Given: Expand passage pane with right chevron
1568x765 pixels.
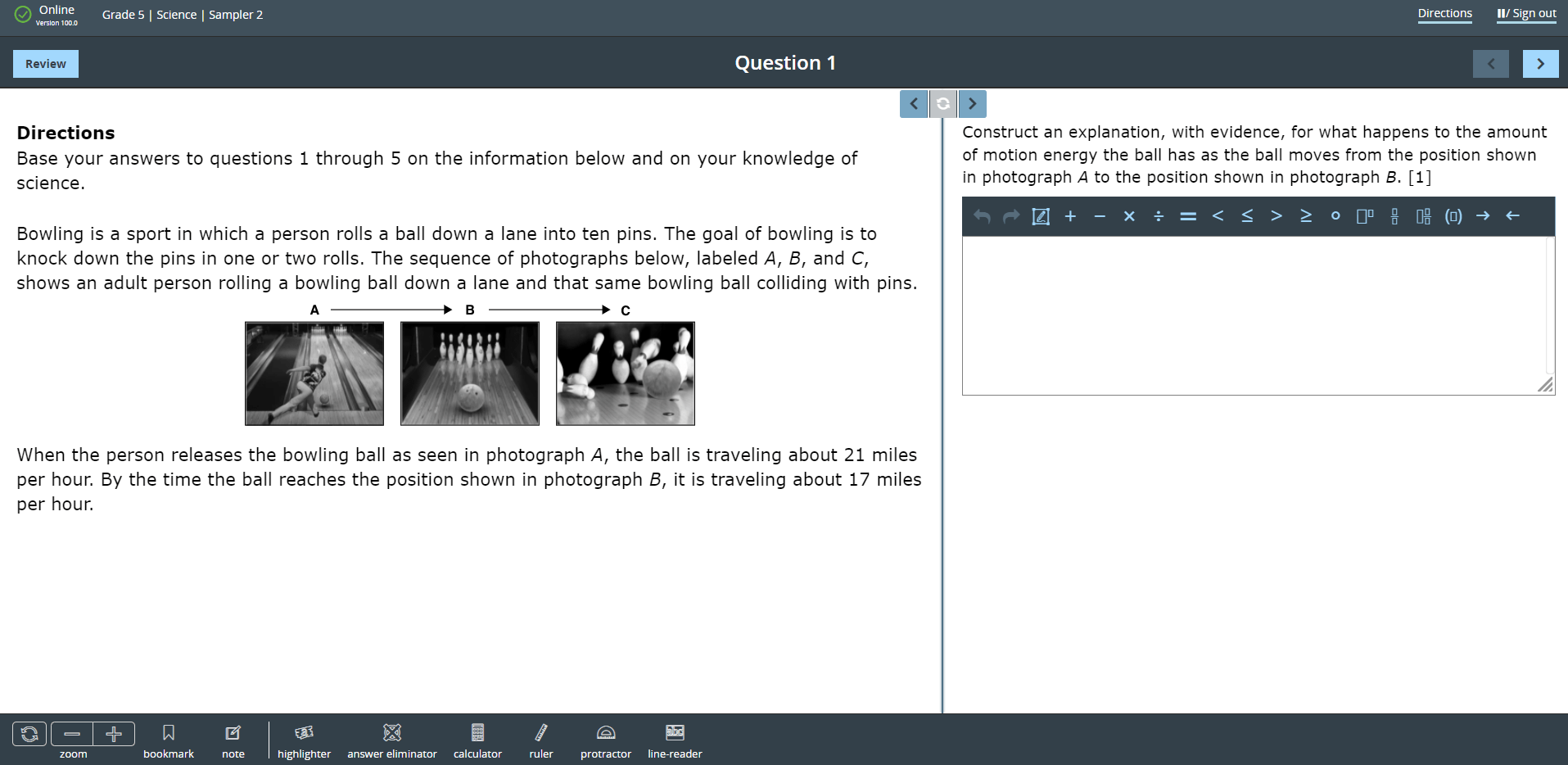Looking at the screenshot, I should [x=973, y=104].
